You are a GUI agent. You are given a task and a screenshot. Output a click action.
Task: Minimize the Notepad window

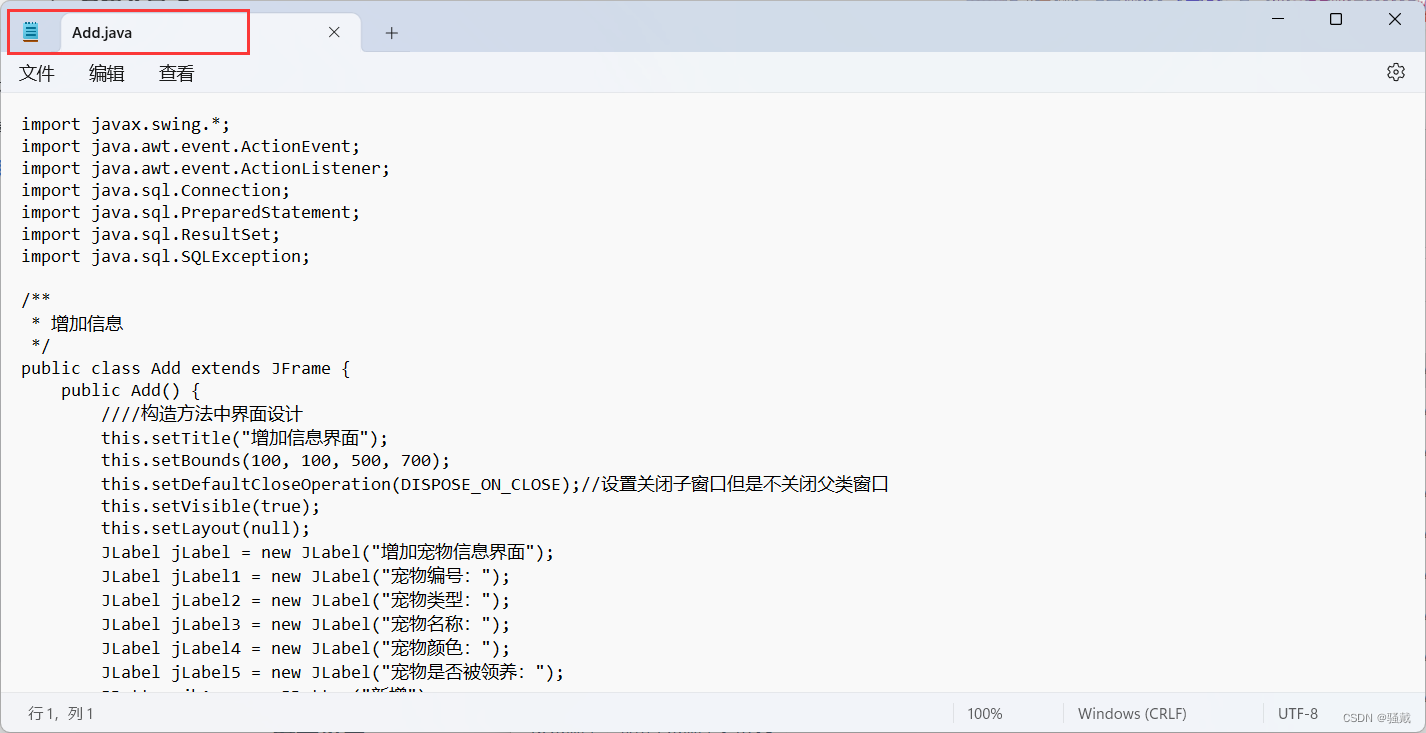pyautogui.click(x=1277, y=17)
